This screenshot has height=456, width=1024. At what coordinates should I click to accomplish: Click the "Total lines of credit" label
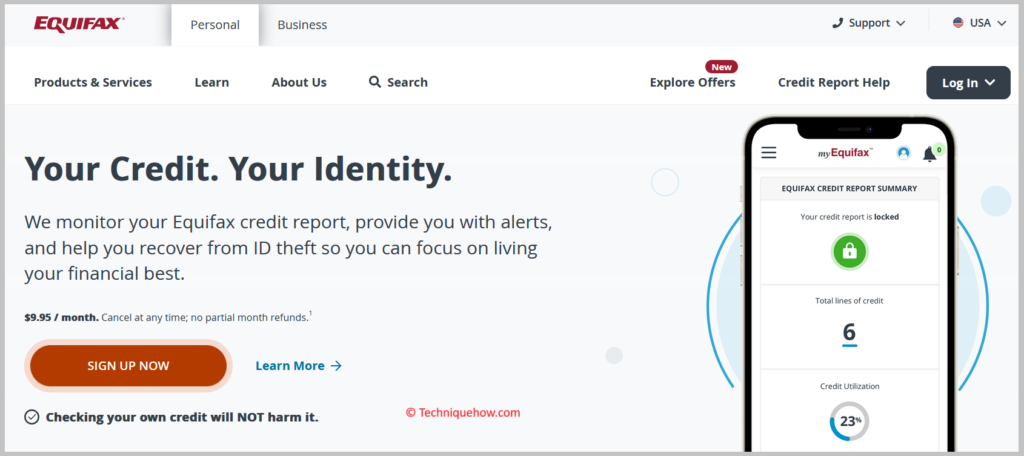point(849,301)
